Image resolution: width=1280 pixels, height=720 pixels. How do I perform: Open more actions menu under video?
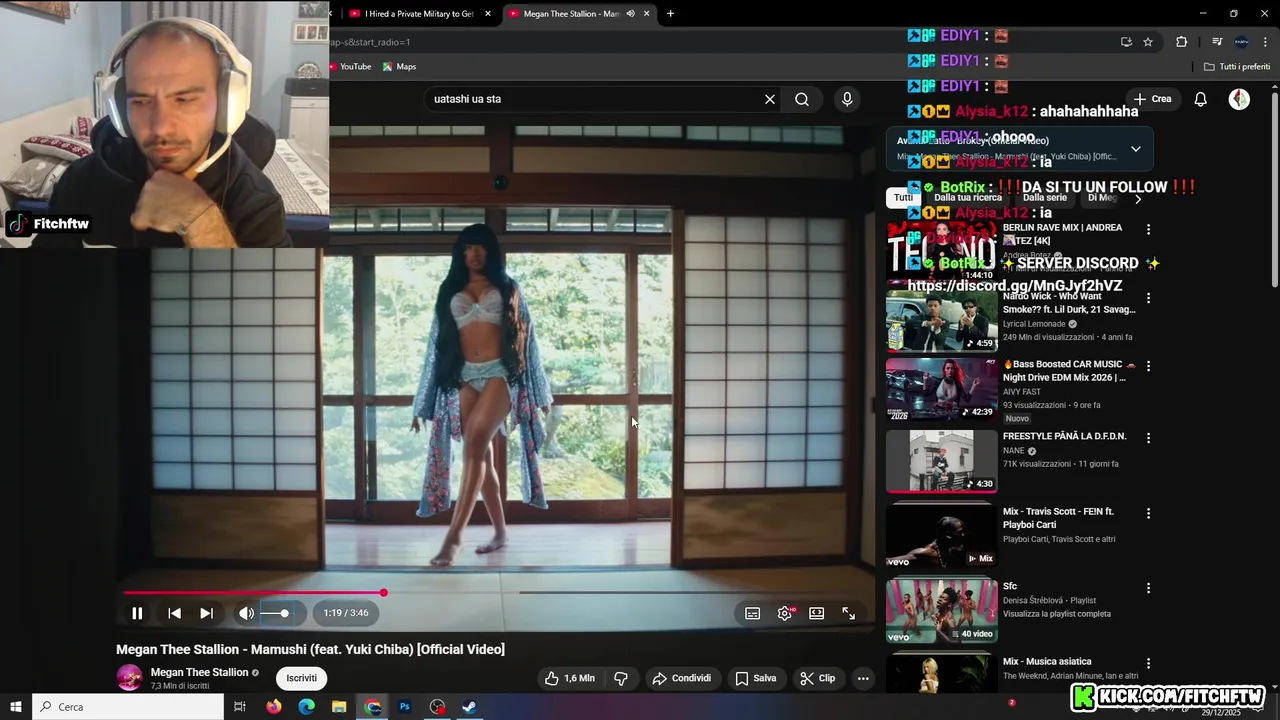point(863,678)
